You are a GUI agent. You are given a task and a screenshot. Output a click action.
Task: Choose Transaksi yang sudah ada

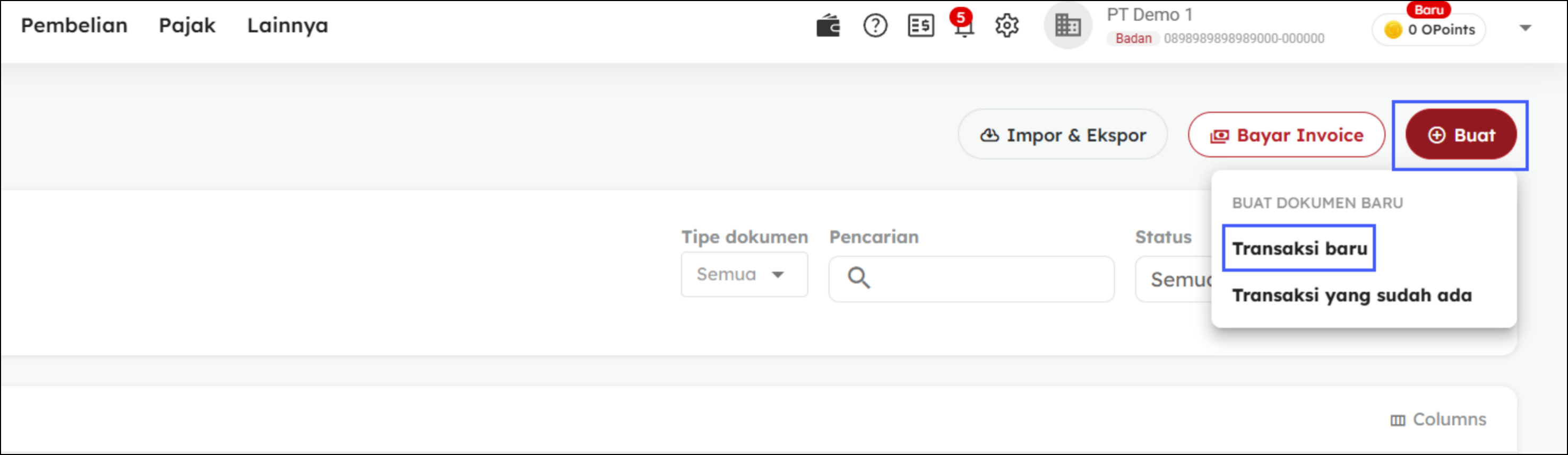point(1351,295)
